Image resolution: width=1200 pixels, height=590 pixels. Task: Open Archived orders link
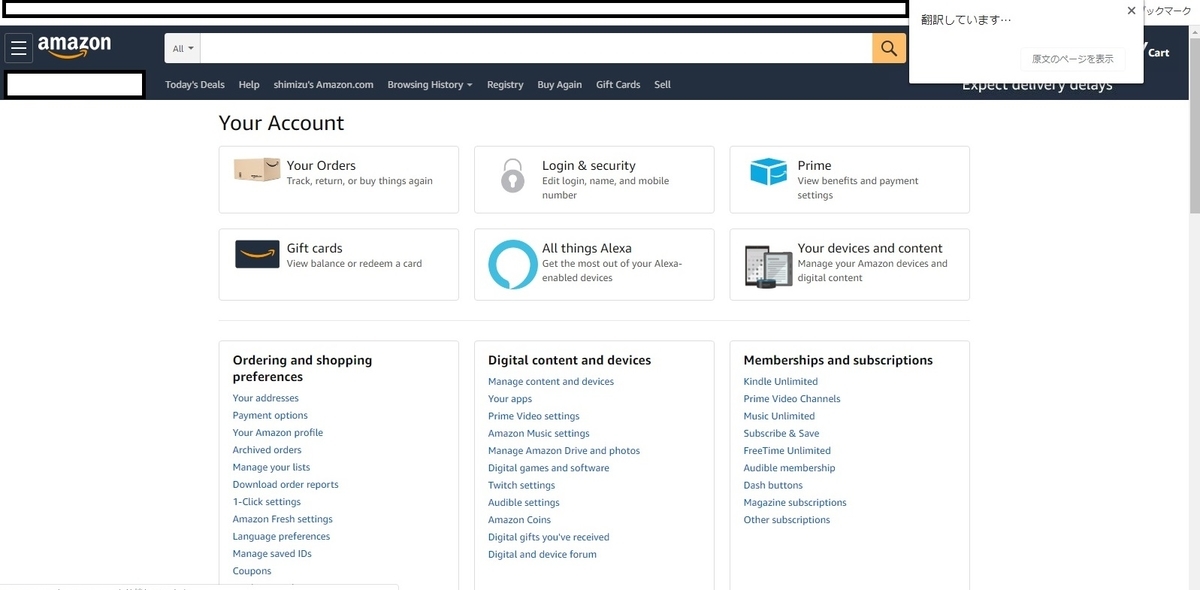click(x=267, y=450)
